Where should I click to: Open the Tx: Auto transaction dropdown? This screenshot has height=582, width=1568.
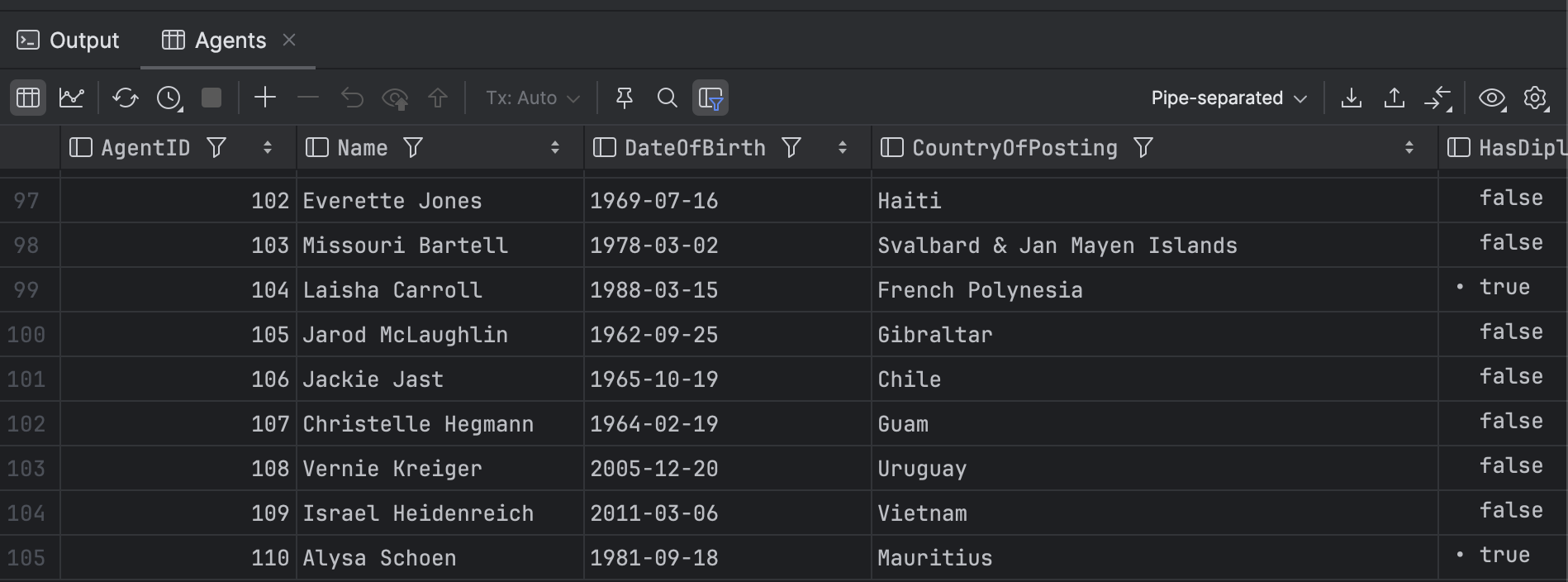(532, 98)
